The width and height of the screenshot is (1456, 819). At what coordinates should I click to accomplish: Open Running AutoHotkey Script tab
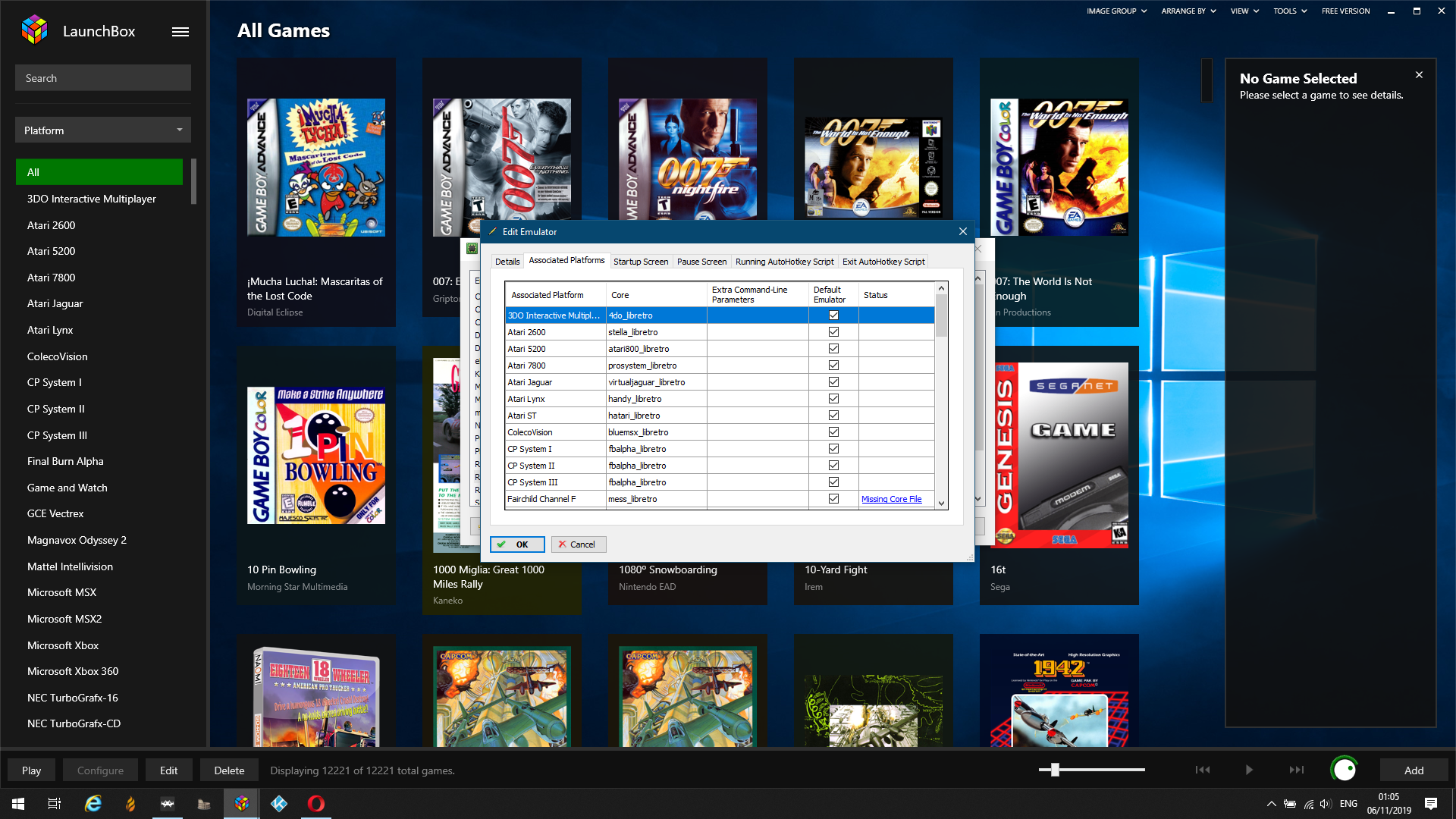tap(784, 262)
